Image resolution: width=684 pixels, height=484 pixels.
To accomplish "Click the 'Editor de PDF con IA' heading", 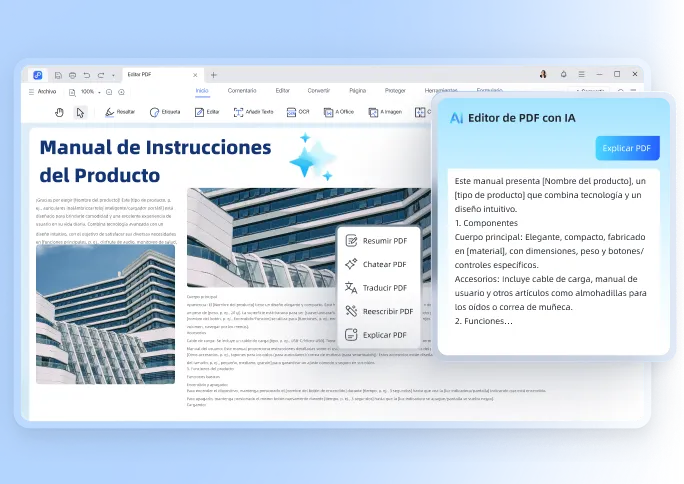I will 522,118.
